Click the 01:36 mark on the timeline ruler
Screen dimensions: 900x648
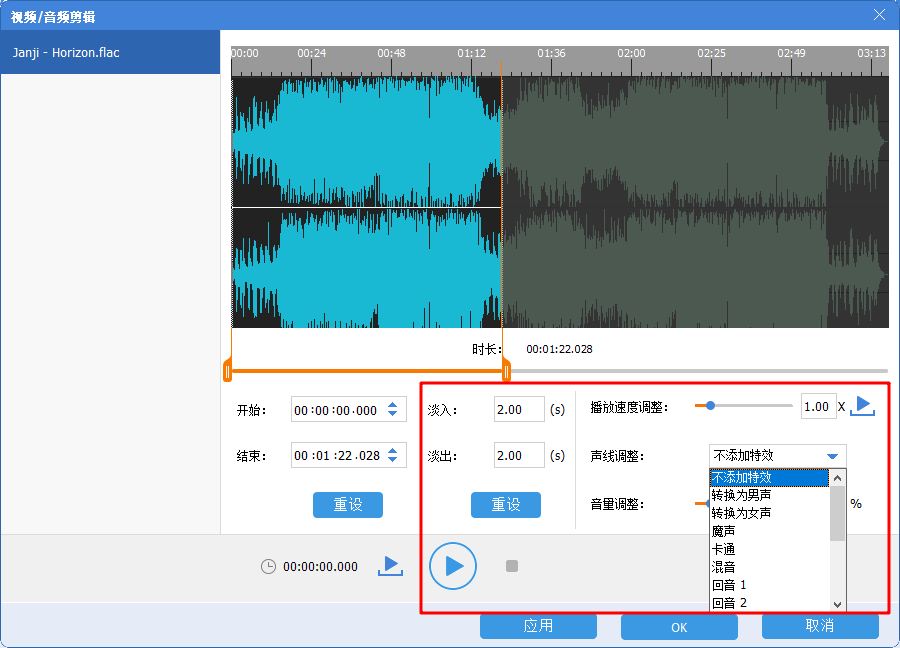551,53
